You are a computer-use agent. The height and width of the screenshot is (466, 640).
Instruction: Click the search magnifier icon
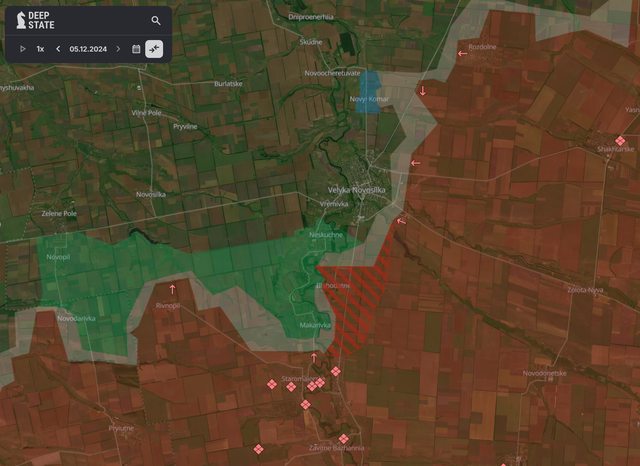coord(156,20)
